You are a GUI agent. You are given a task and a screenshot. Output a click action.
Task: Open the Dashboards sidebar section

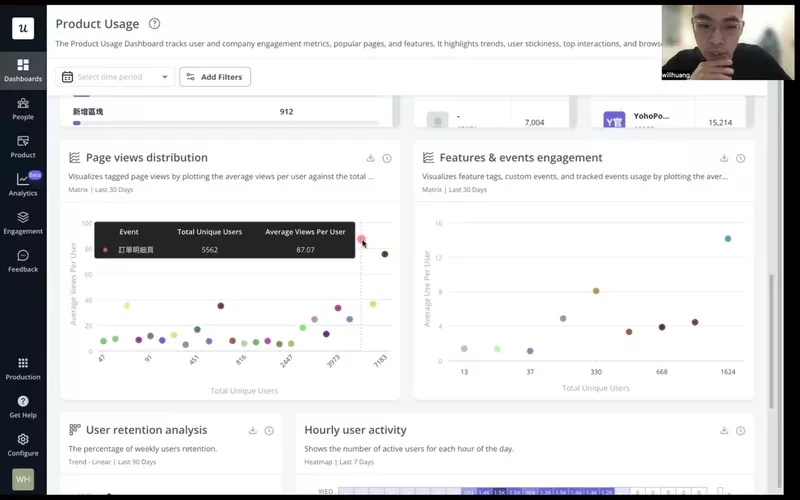pyautogui.click(x=22, y=70)
